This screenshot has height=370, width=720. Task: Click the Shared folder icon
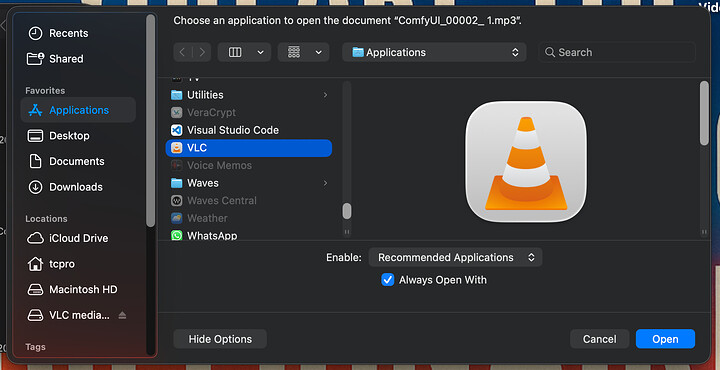35,59
